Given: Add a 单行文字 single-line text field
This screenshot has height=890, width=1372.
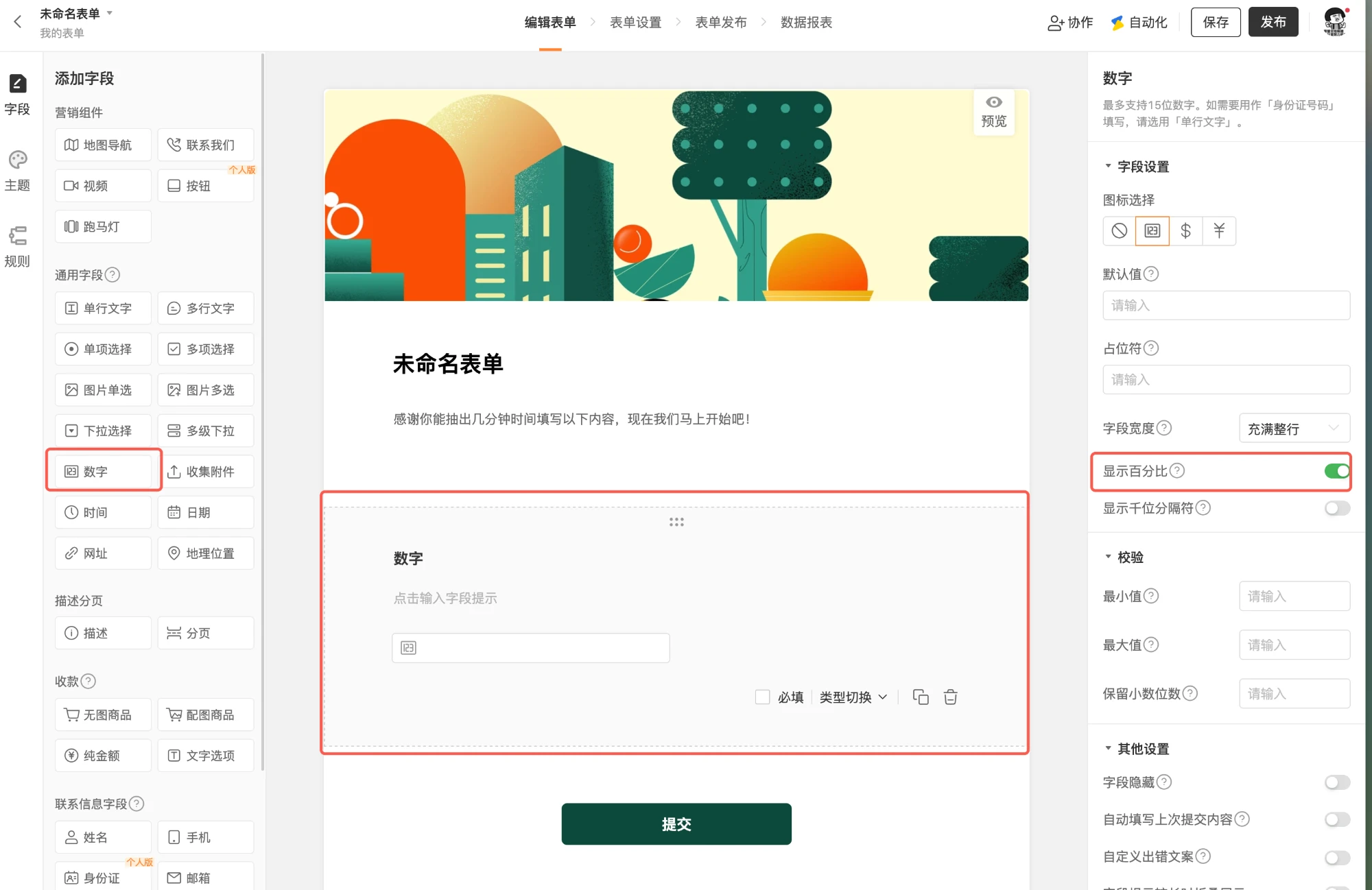Looking at the screenshot, I should [x=103, y=309].
